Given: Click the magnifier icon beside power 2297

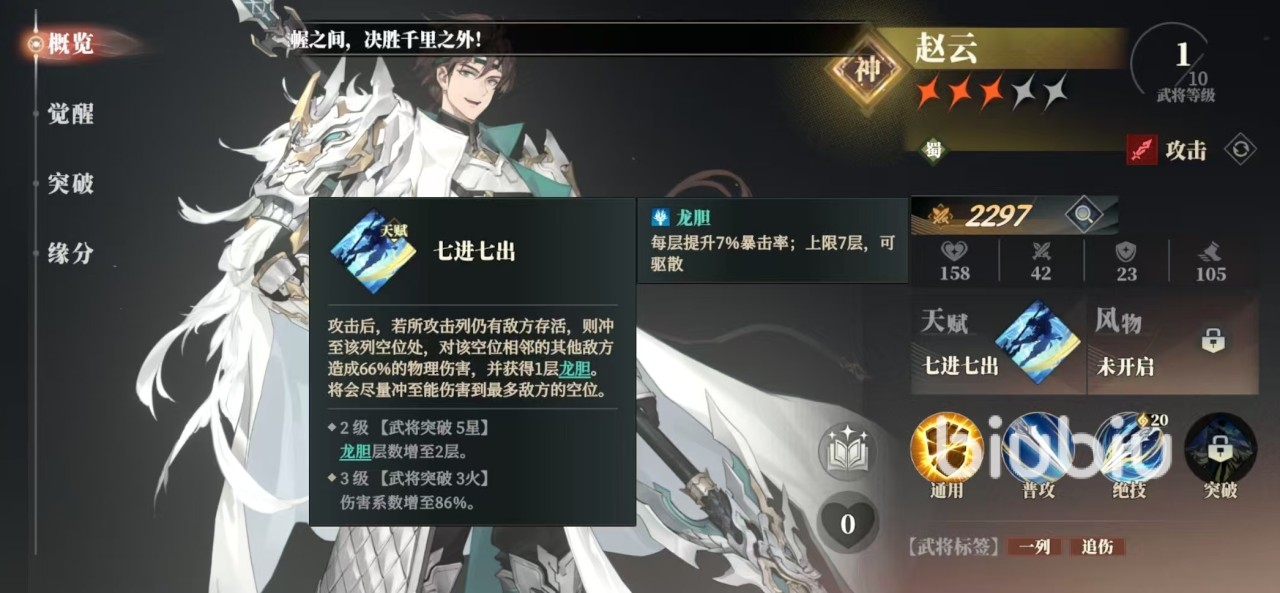Looking at the screenshot, I should tap(1081, 214).
